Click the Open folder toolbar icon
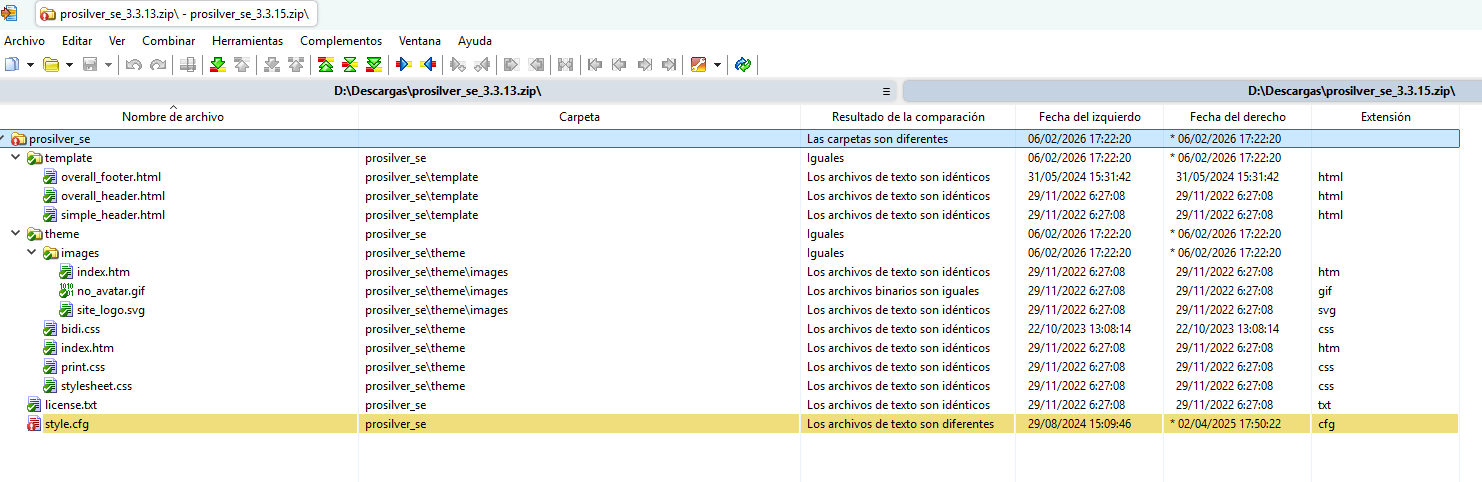Screen dimensions: 1482x482 tap(50, 65)
